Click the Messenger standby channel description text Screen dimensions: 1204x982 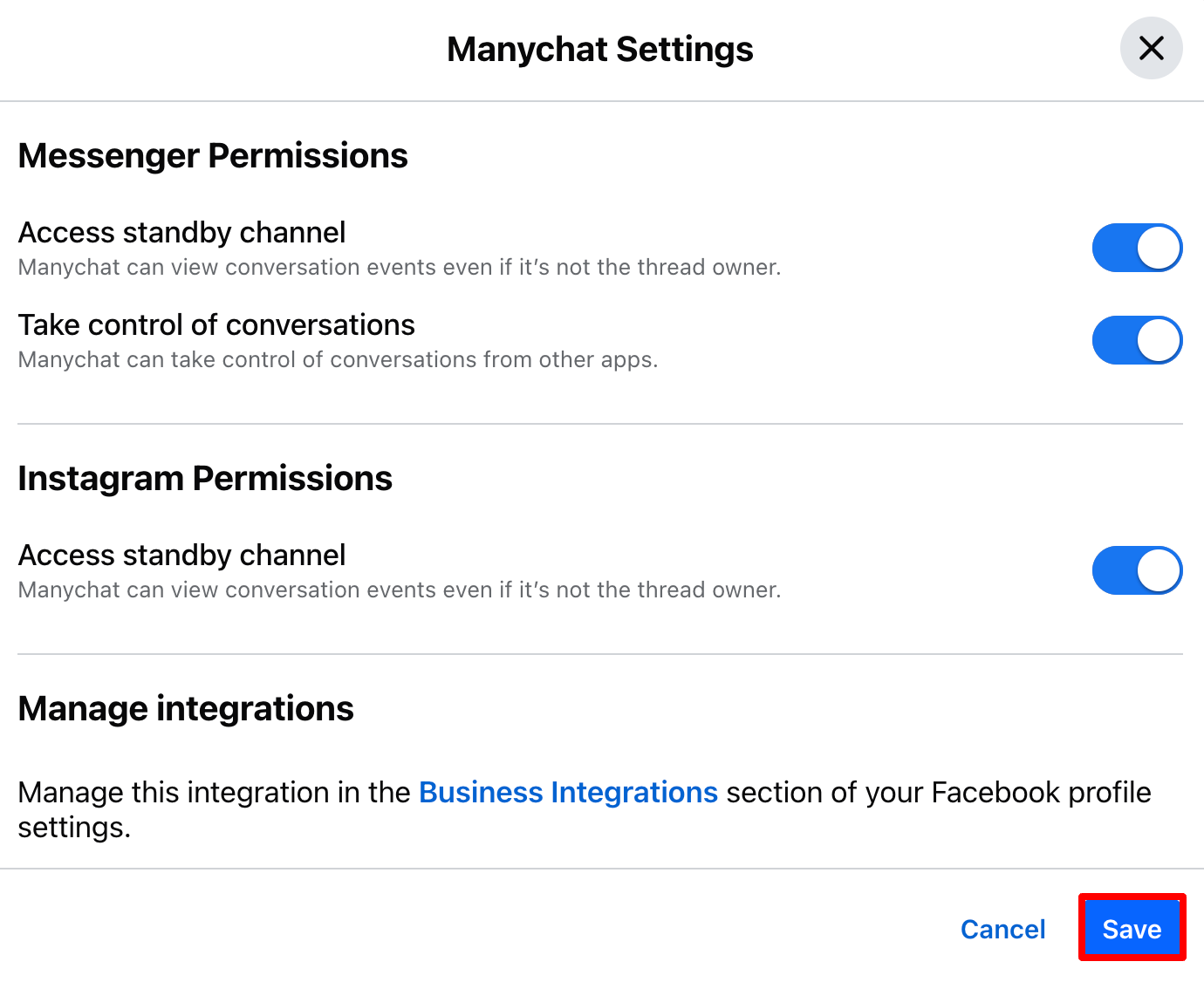[x=399, y=268]
